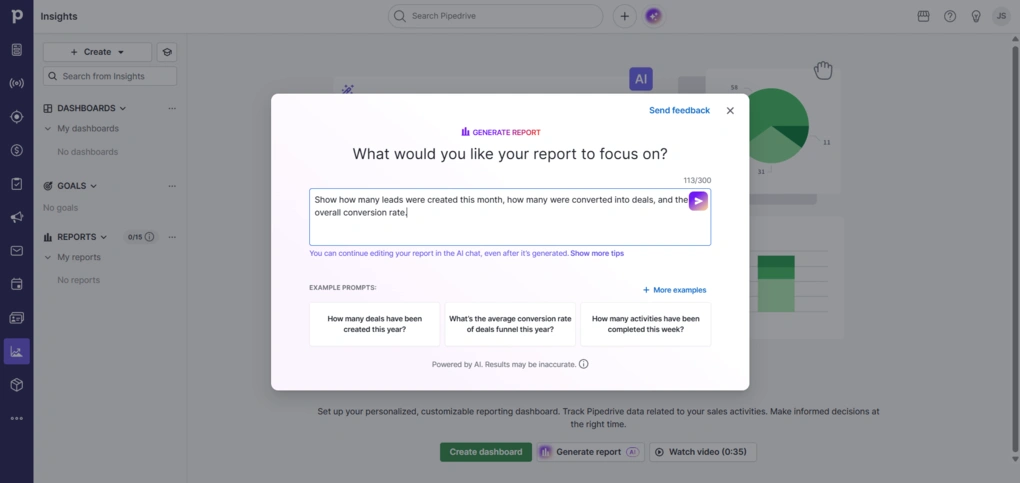Open the AI assistant sparkle button
The width and height of the screenshot is (1020, 483).
(x=653, y=16)
